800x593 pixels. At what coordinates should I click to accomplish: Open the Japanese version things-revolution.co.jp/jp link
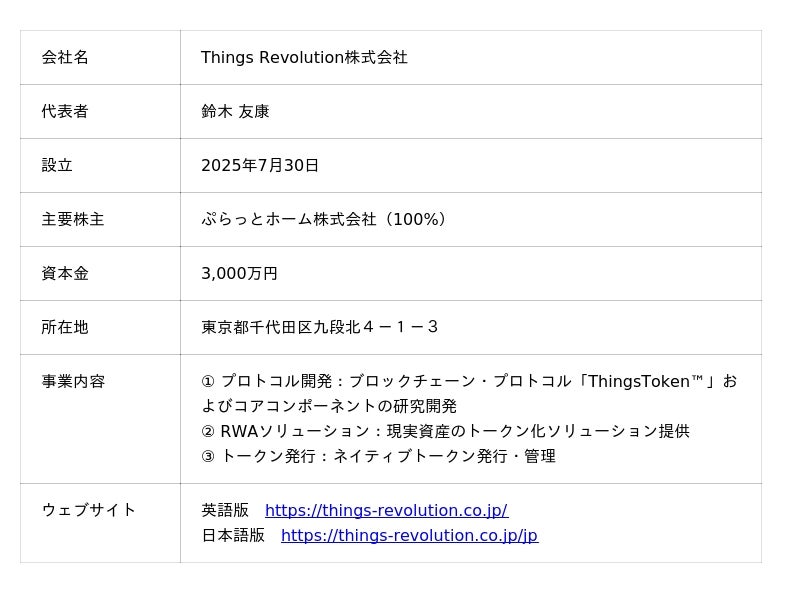pyautogui.click(x=409, y=536)
